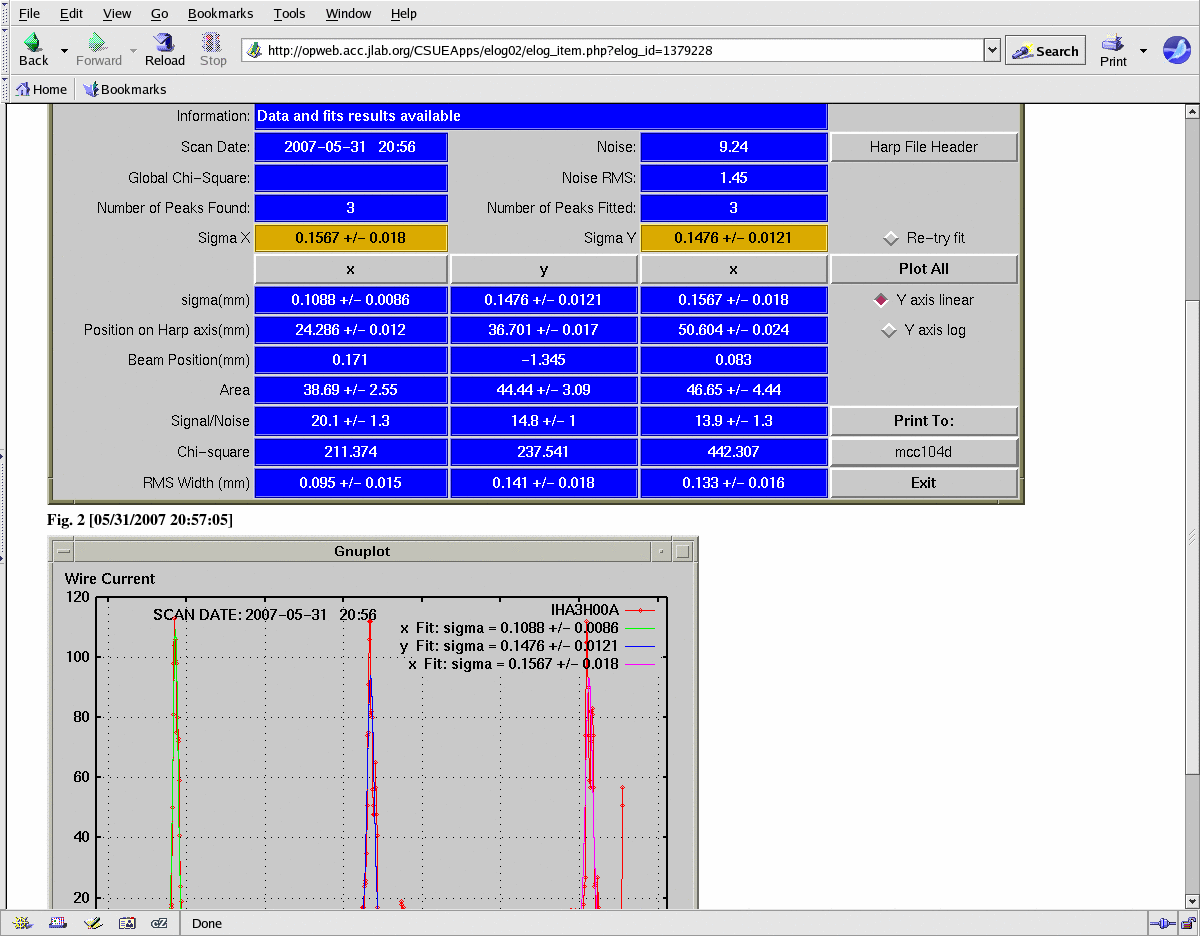Viewport: 1200px width, 936px height.
Task: Click the Area value 38.69 +/- 2.55
Action: pos(351,390)
